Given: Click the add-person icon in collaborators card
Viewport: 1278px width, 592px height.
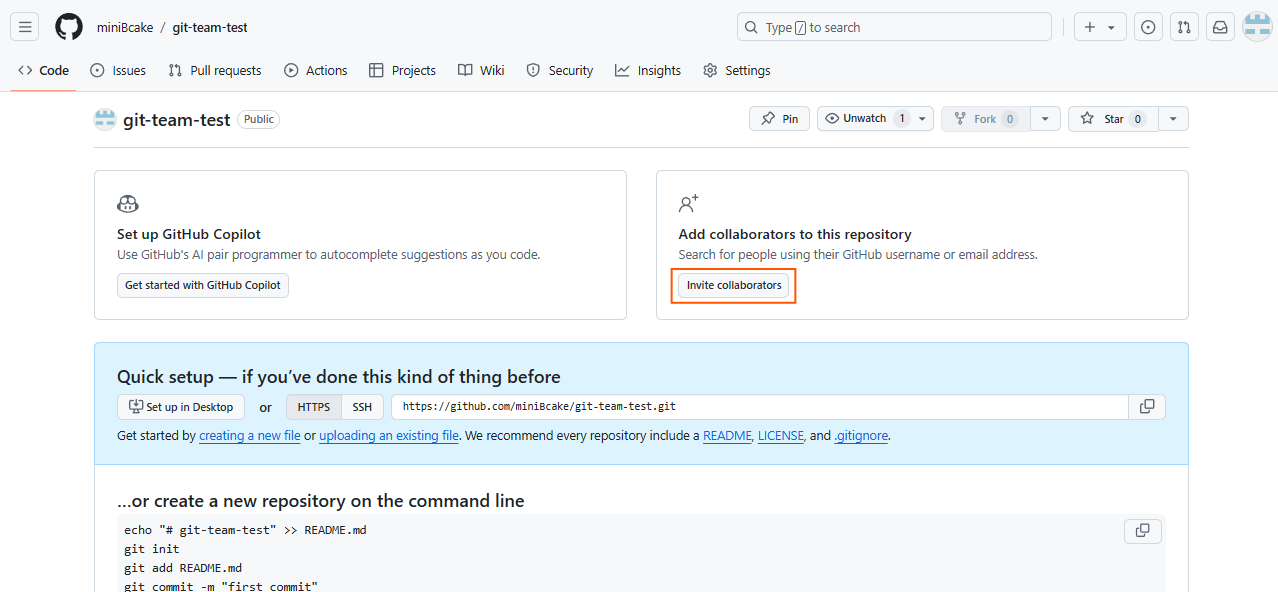Looking at the screenshot, I should click(689, 204).
